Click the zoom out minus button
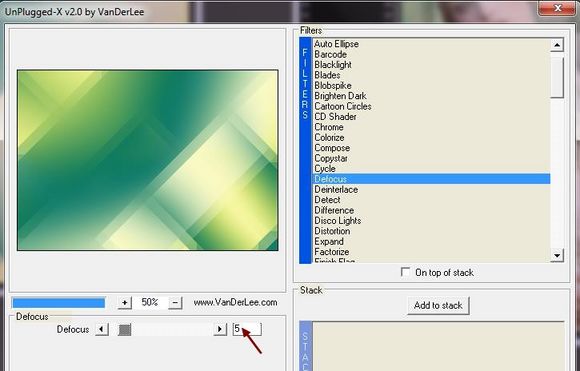Screen dimensions: 580x371 175,303
